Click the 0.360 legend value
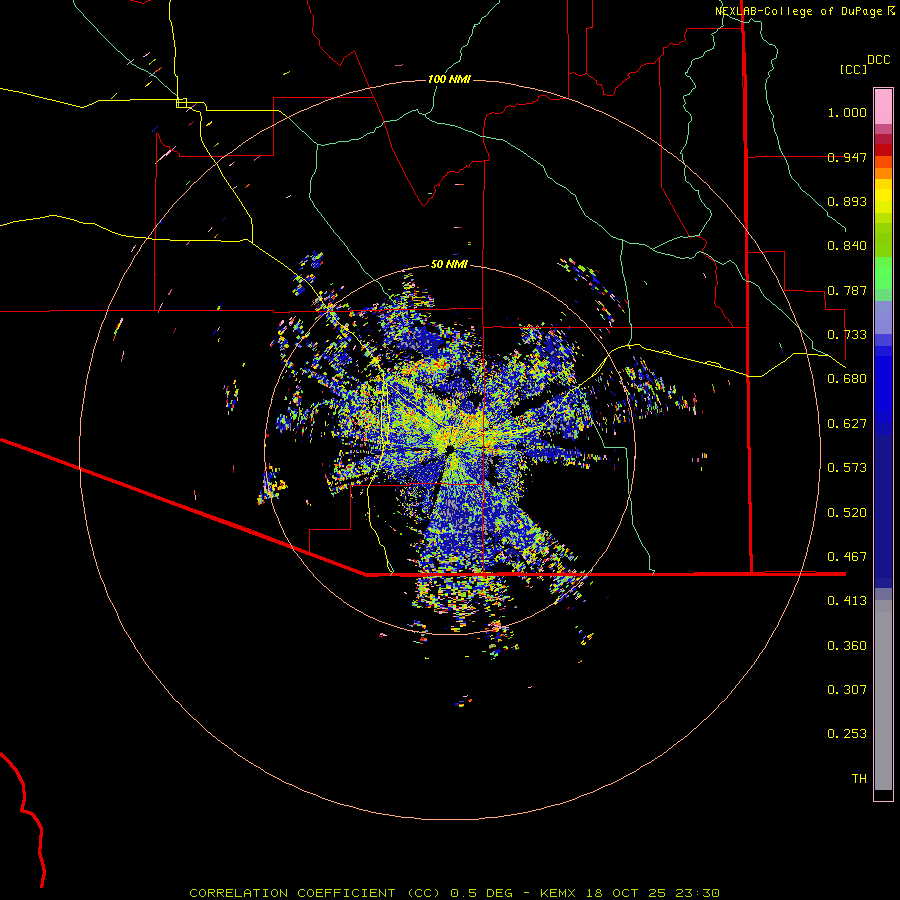This screenshot has height=900, width=900. pyautogui.click(x=847, y=646)
